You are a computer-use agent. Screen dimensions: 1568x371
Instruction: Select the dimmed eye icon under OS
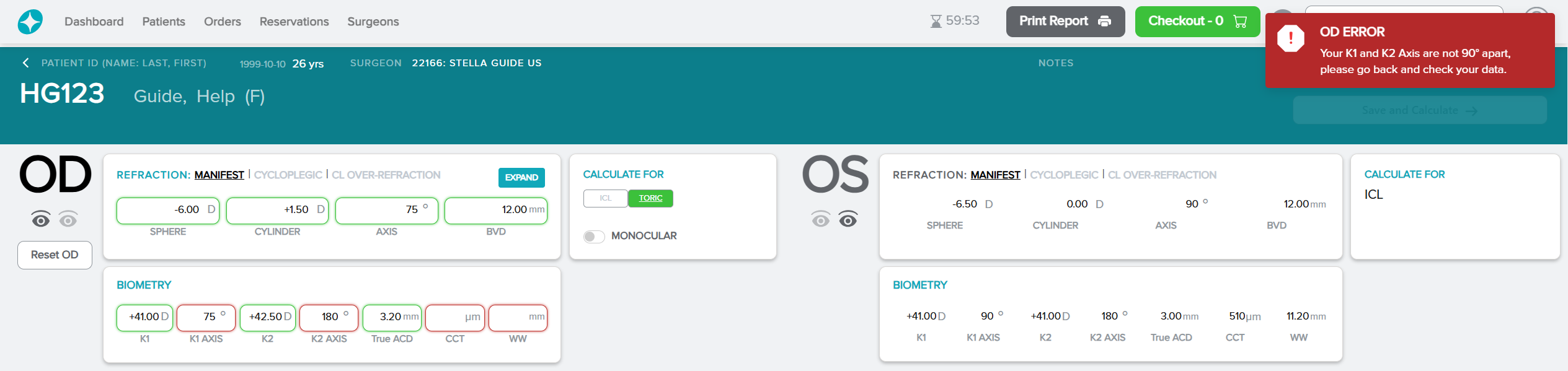click(820, 219)
